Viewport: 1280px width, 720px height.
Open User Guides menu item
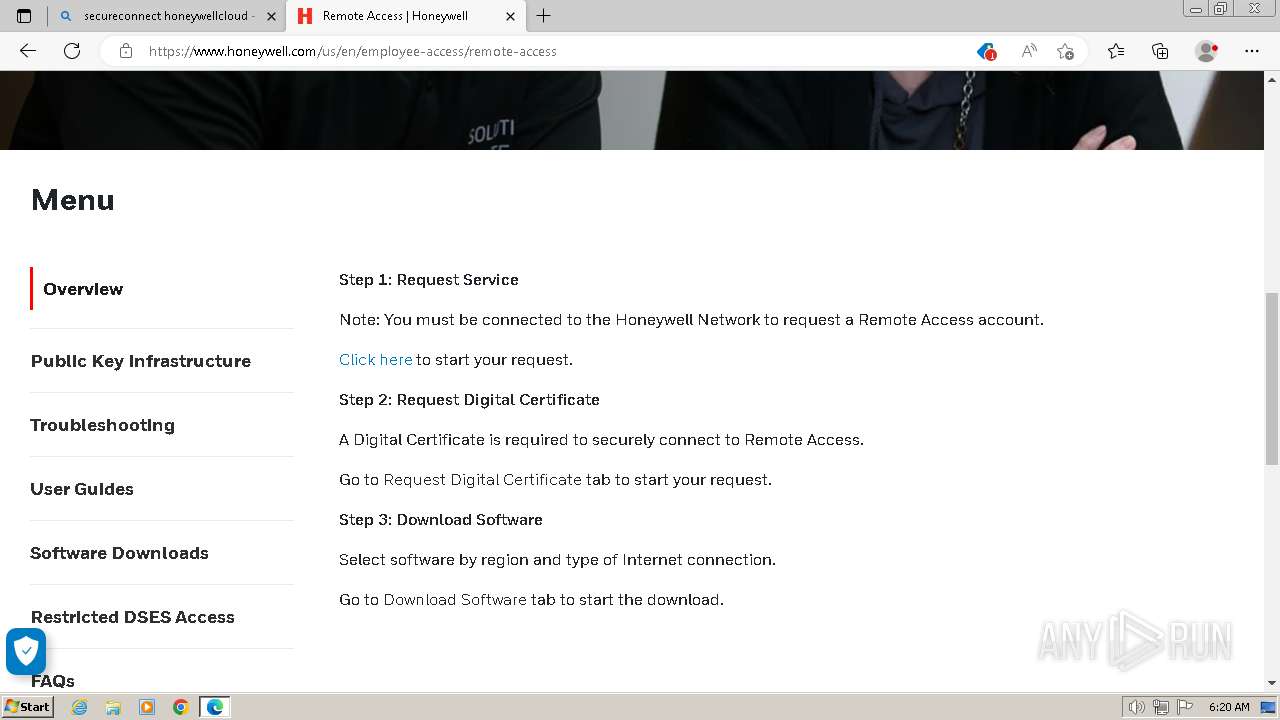(82, 489)
